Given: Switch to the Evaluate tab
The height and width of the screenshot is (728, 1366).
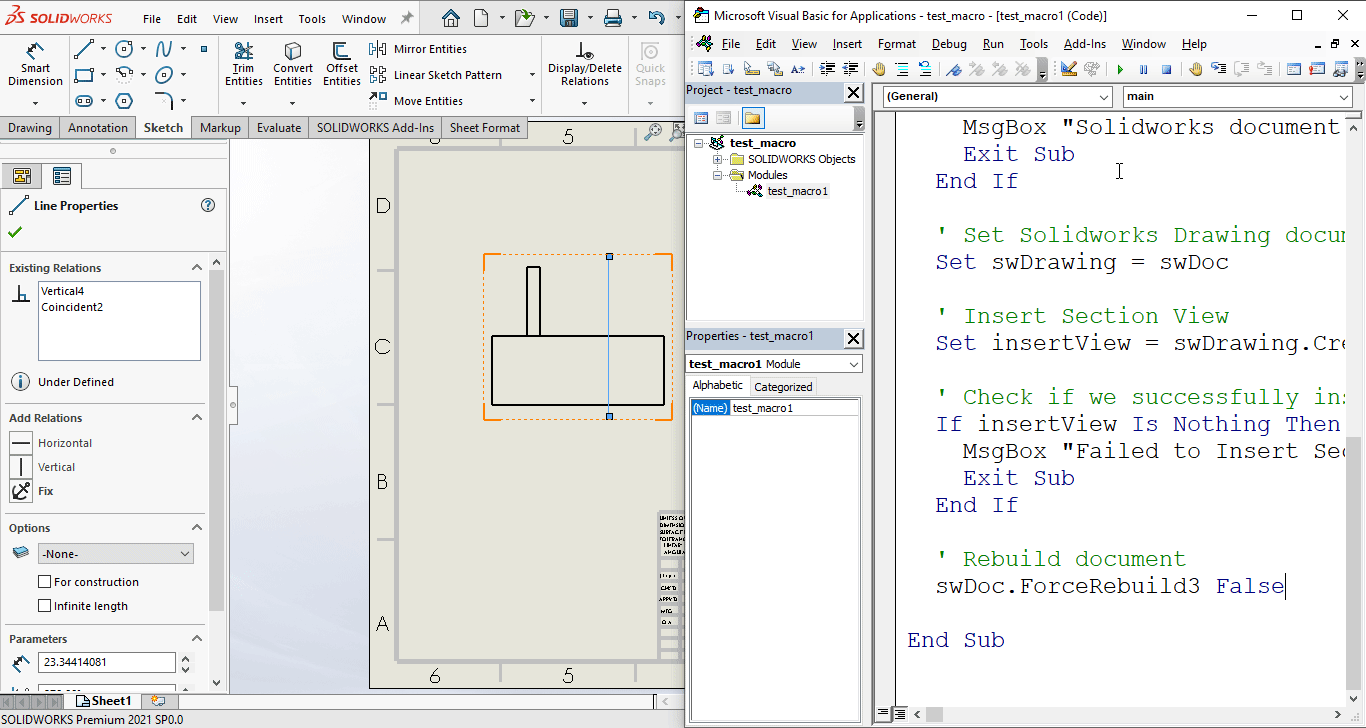Looking at the screenshot, I should click(x=278, y=127).
